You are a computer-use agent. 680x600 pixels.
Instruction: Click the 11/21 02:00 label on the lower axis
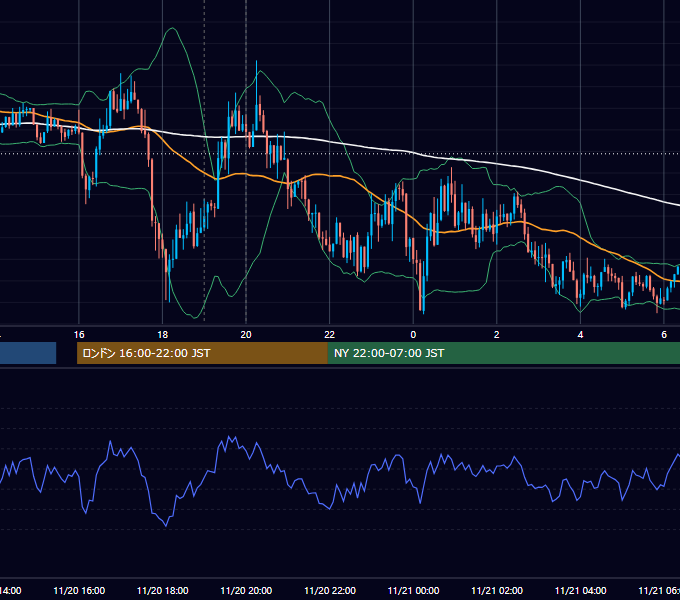[x=497, y=591]
